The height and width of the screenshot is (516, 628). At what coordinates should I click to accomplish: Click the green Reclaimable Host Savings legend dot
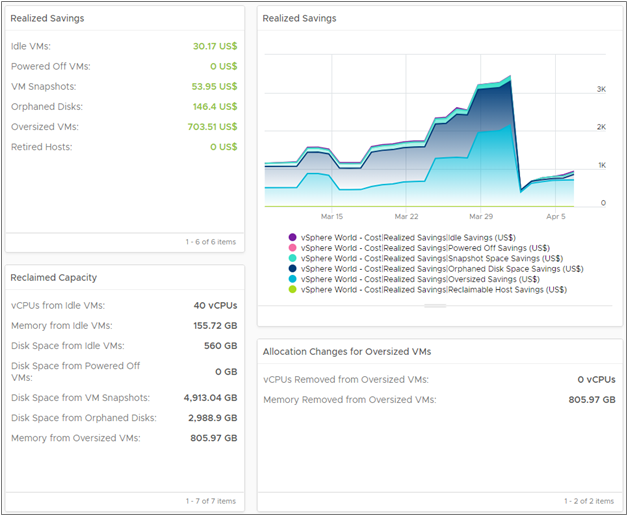point(292,290)
